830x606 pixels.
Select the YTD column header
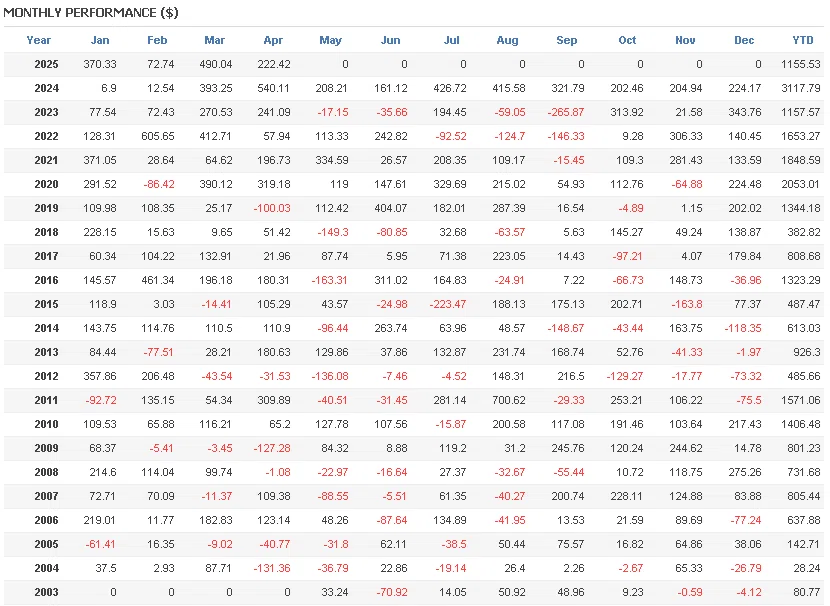click(803, 40)
